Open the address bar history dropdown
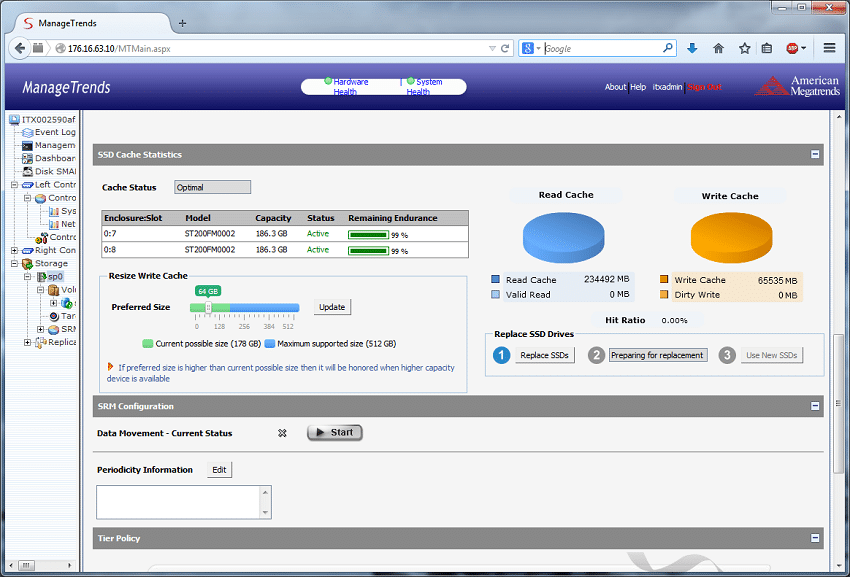This screenshot has width=850, height=577. point(492,48)
